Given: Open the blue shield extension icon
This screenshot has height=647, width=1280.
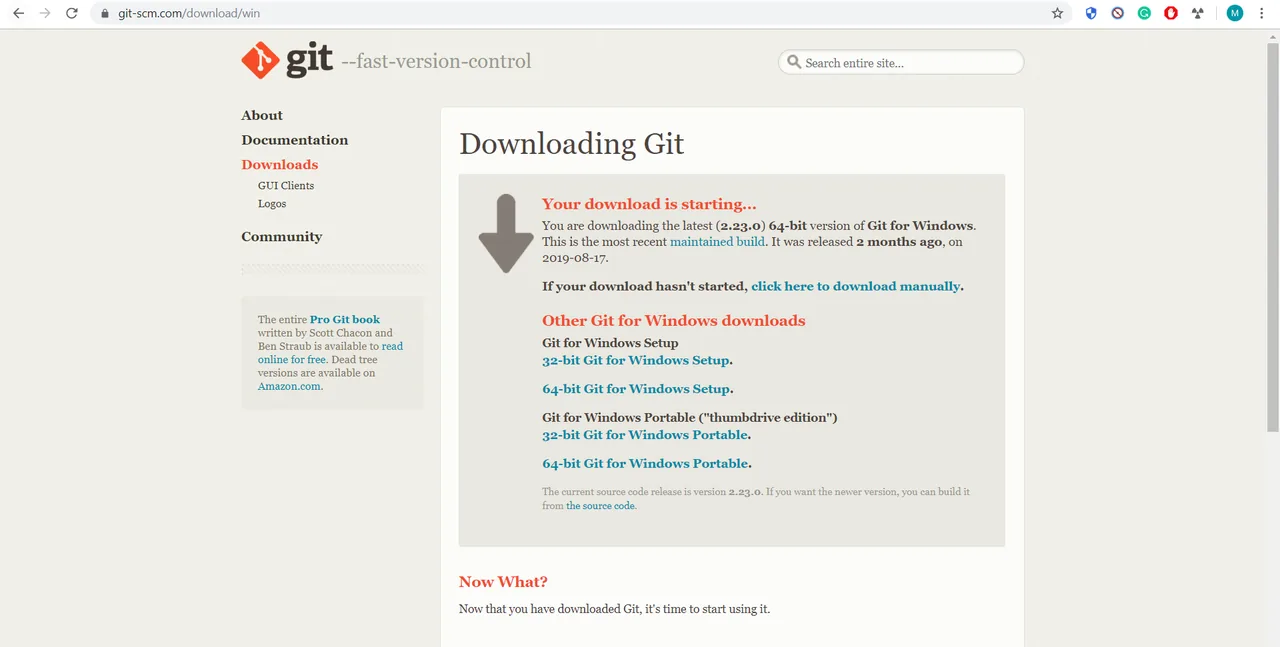Looking at the screenshot, I should 1091,14.
